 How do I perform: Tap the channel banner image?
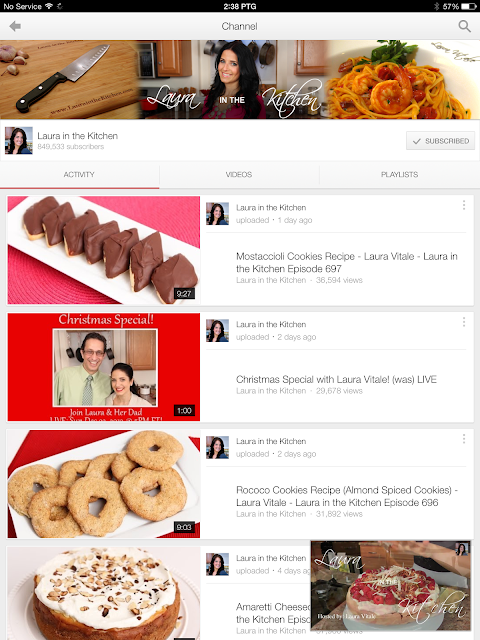240,80
